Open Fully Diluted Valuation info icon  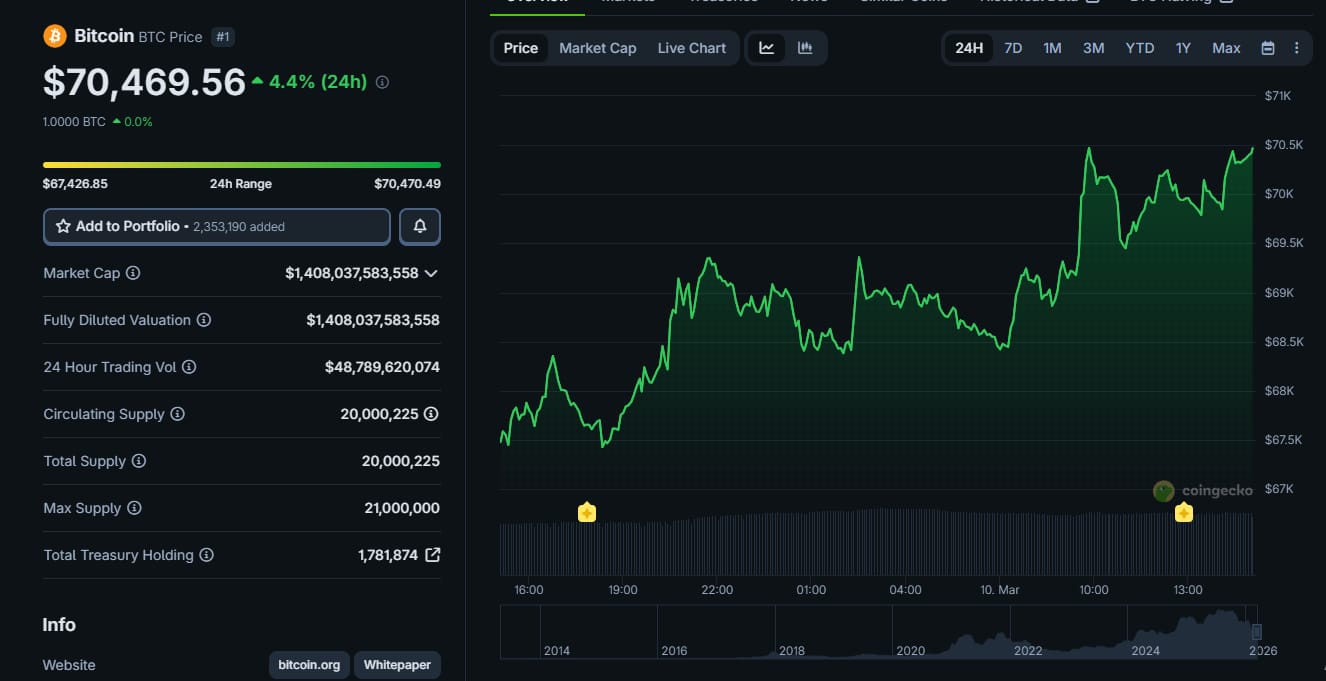point(204,320)
